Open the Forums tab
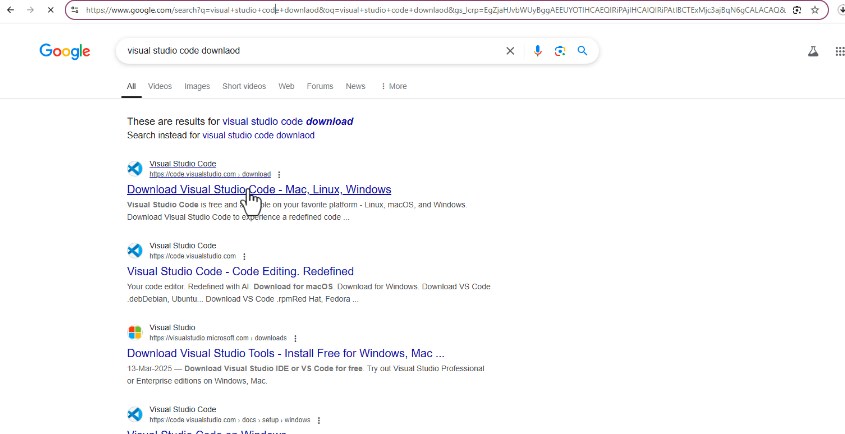 pos(320,86)
